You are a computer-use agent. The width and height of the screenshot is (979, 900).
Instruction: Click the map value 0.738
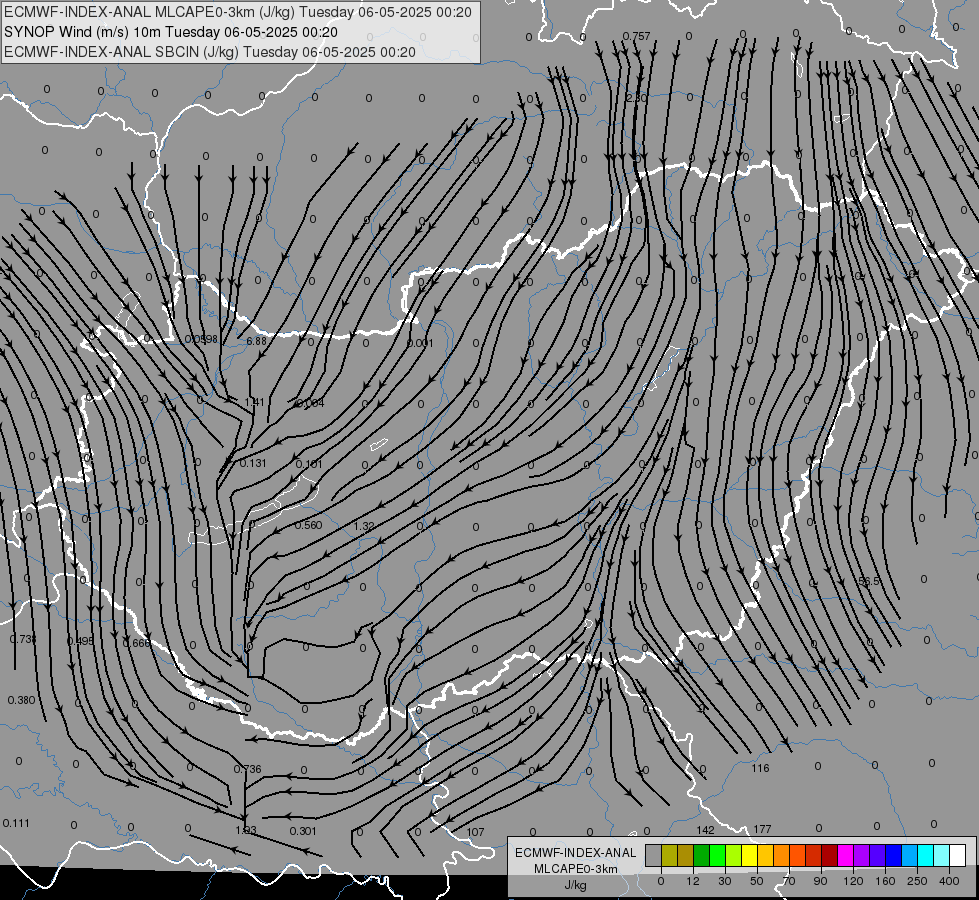[x=23, y=639]
